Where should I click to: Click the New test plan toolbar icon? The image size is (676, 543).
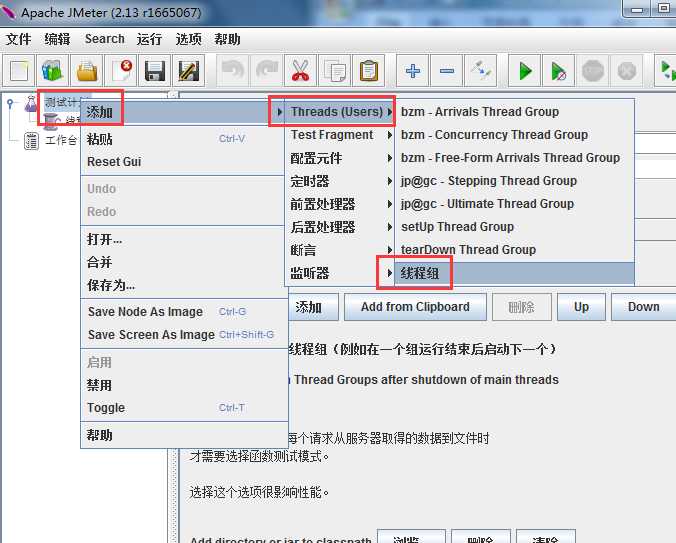click(19, 71)
